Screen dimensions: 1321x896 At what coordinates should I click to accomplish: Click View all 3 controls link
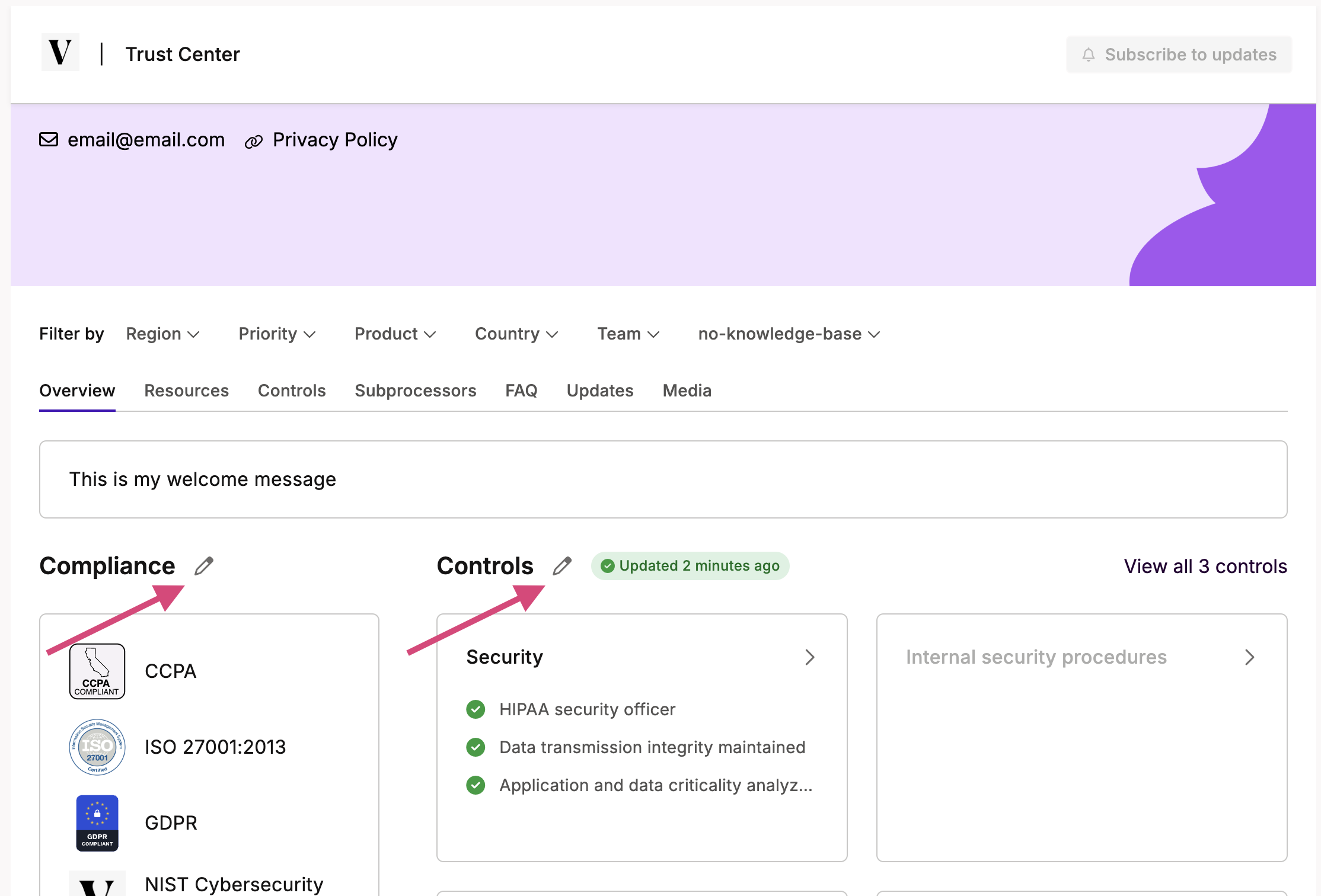click(x=1205, y=567)
